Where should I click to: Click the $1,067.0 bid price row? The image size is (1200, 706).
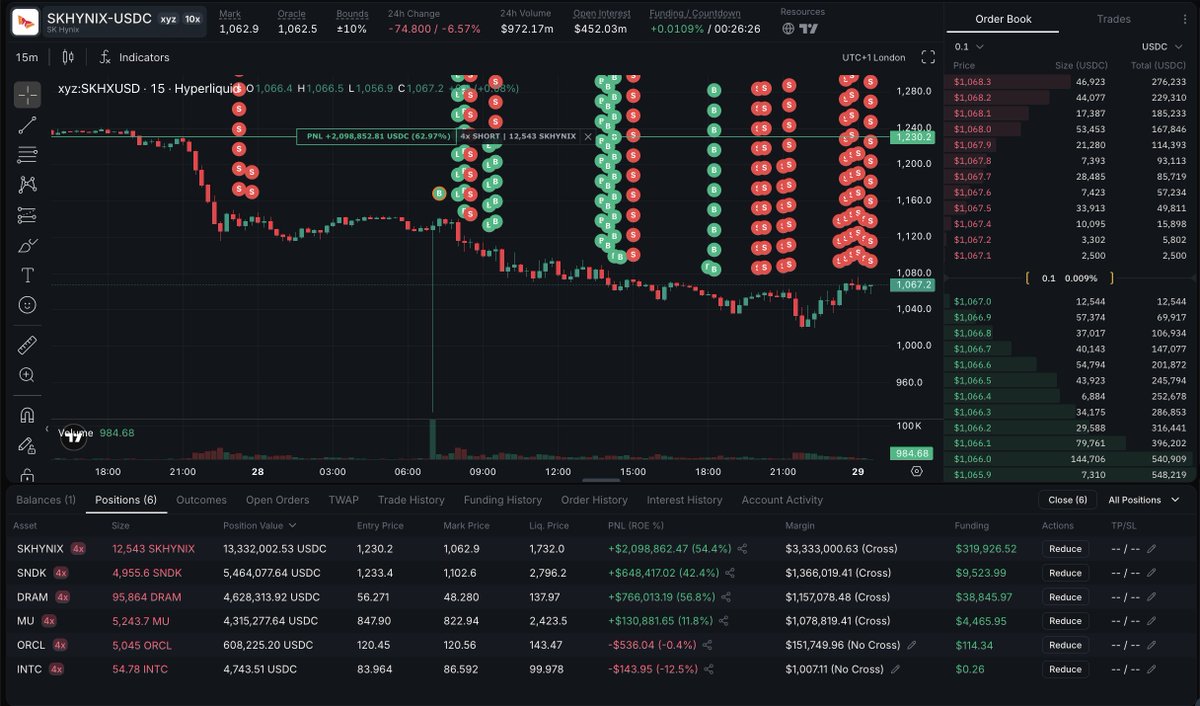point(1069,301)
